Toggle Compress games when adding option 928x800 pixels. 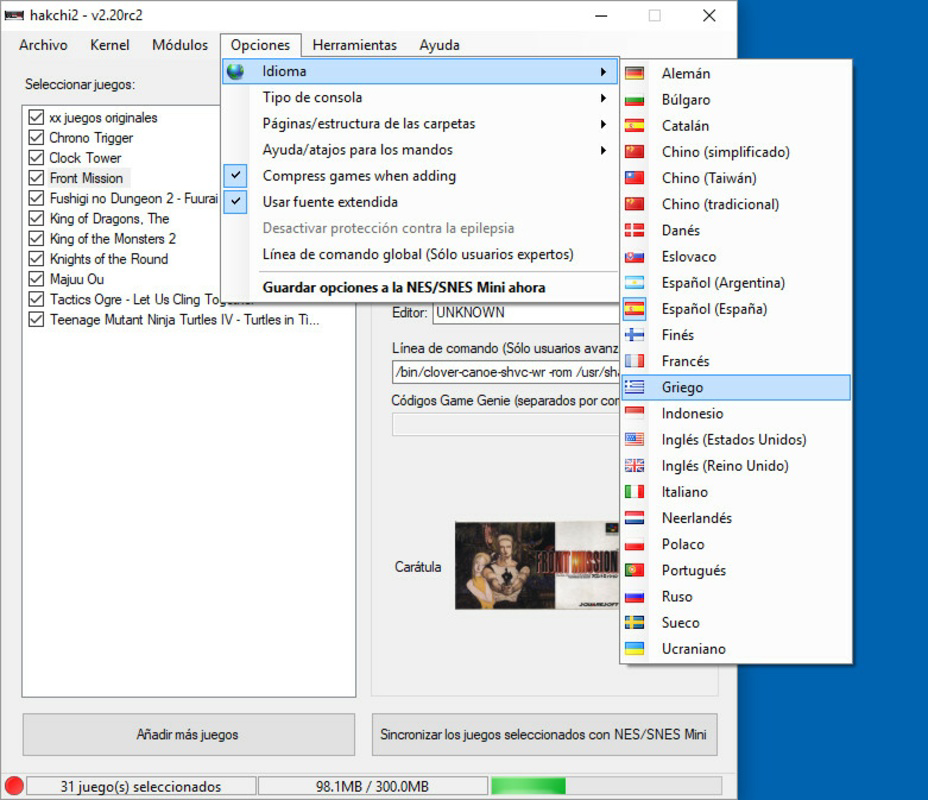click(420, 176)
